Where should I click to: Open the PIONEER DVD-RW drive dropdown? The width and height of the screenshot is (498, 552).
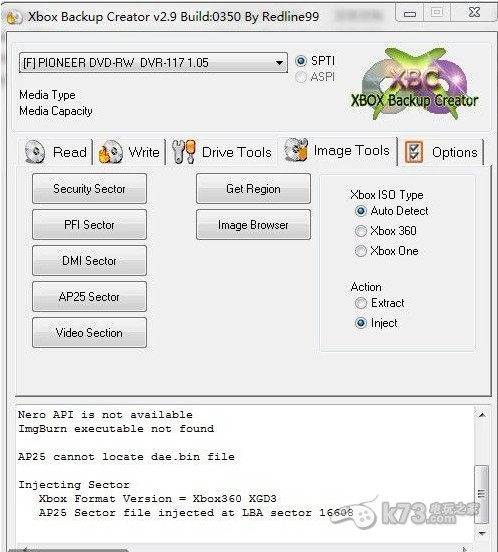(153, 63)
